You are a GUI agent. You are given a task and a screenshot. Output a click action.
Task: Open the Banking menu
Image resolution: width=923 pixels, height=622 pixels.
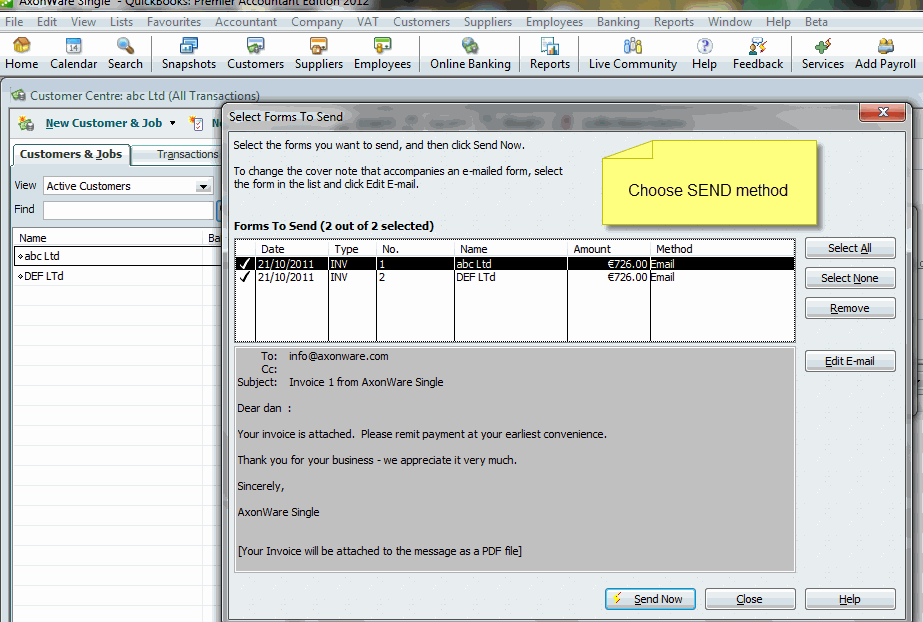(x=618, y=22)
